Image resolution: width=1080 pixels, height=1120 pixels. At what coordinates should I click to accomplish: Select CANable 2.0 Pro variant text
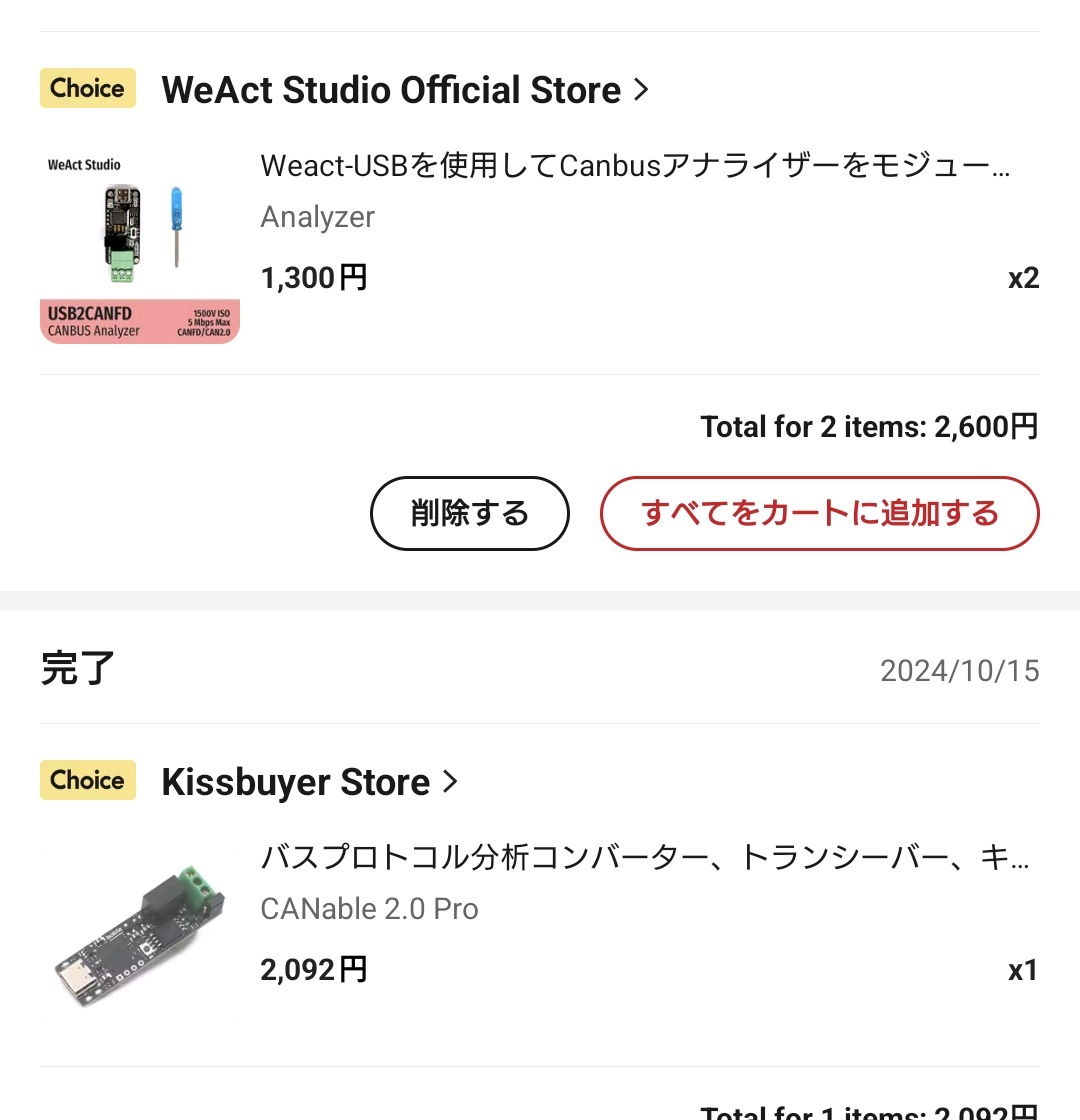(x=369, y=909)
